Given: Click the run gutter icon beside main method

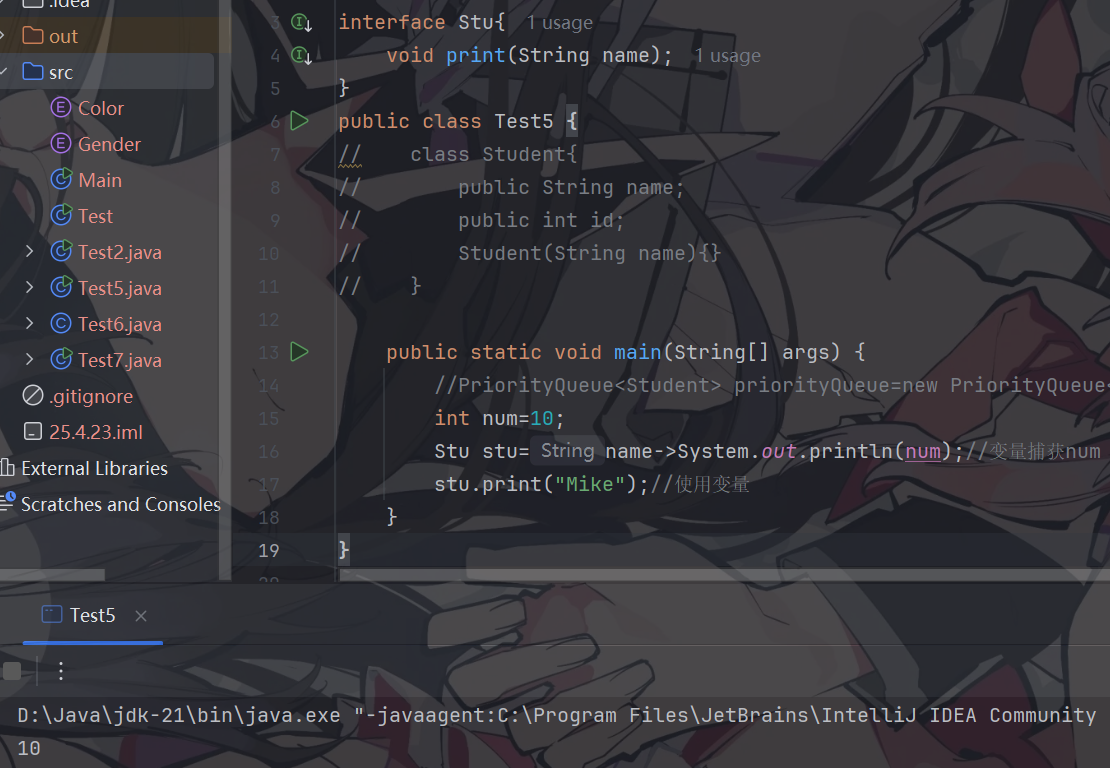Looking at the screenshot, I should click(299, 352).
